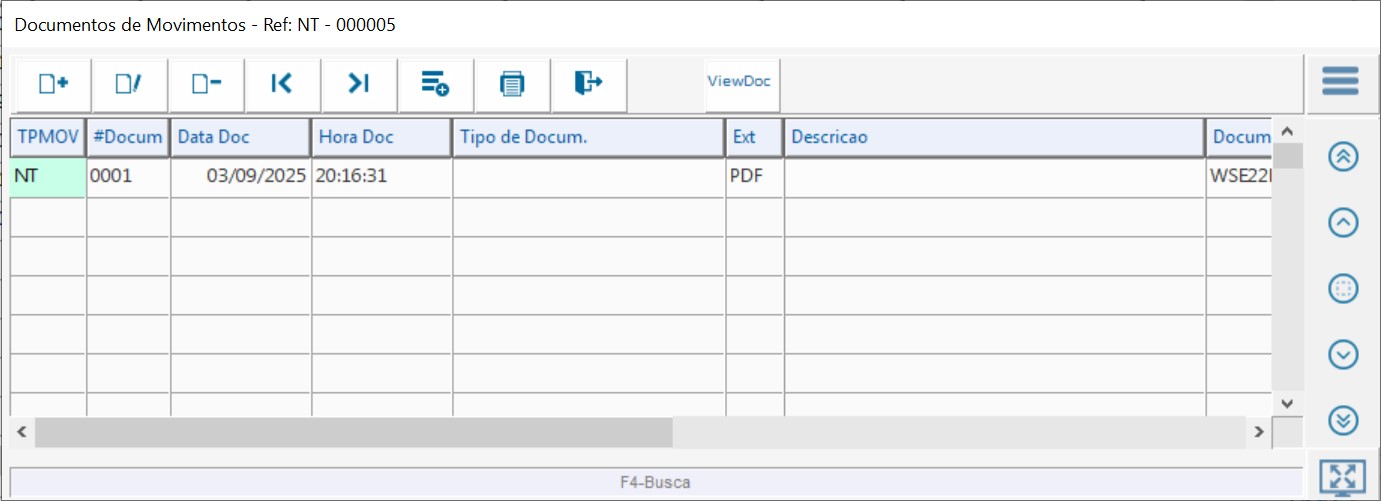
Task: Click the exit door icon
Action: pos(588,85)
